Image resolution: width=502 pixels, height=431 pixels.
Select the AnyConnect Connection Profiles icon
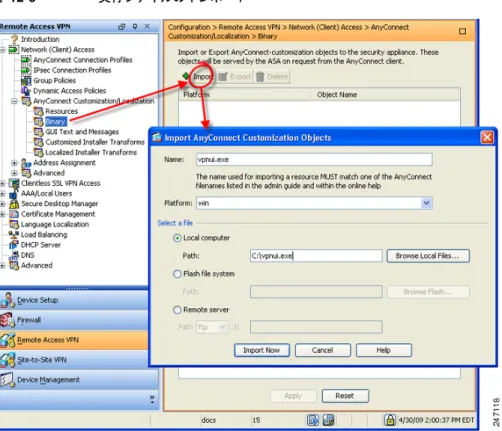26,60
